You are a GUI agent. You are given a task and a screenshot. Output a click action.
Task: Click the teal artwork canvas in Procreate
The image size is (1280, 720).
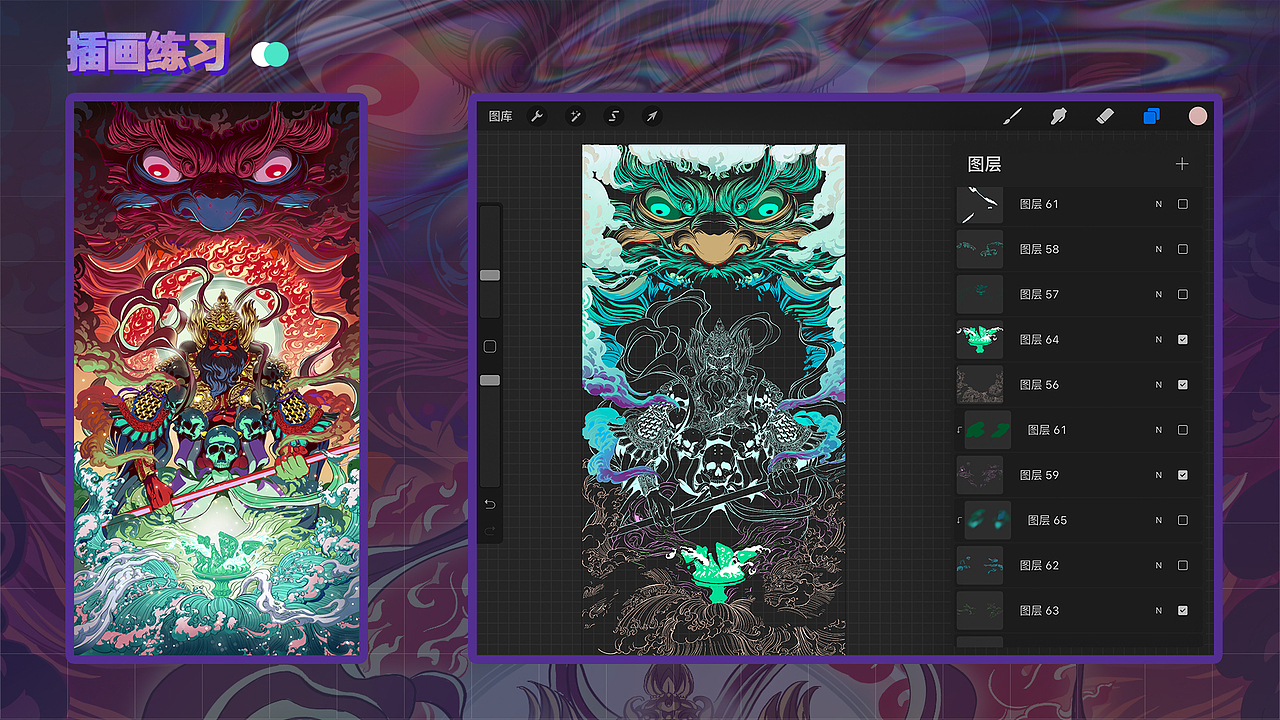(x=714, y=399)
